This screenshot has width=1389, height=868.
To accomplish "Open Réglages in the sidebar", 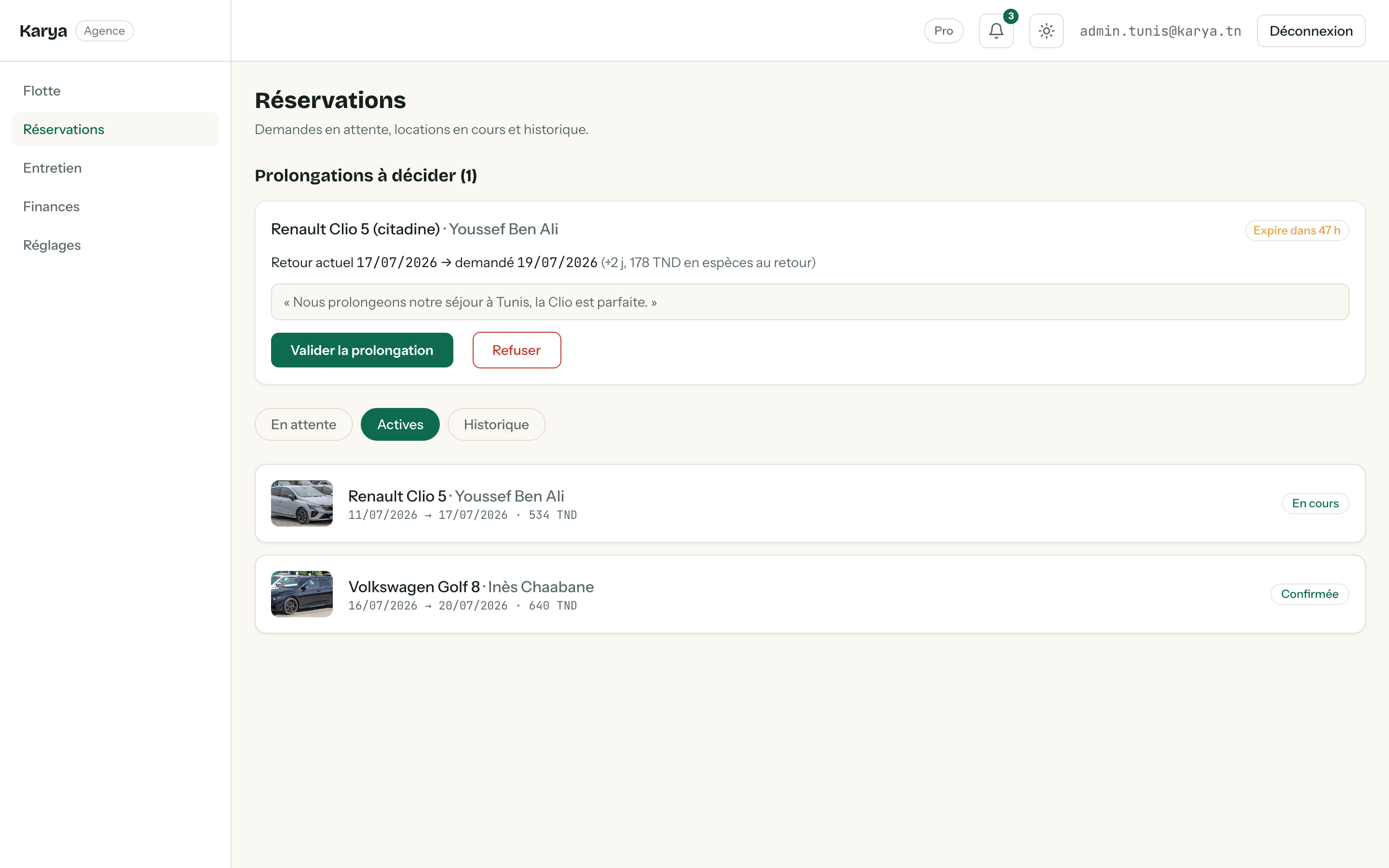I will [x=115, y=245].
